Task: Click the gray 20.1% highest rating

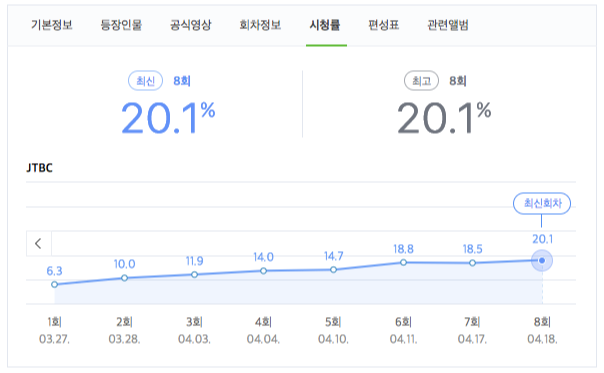Action: [x=444, y=118]
